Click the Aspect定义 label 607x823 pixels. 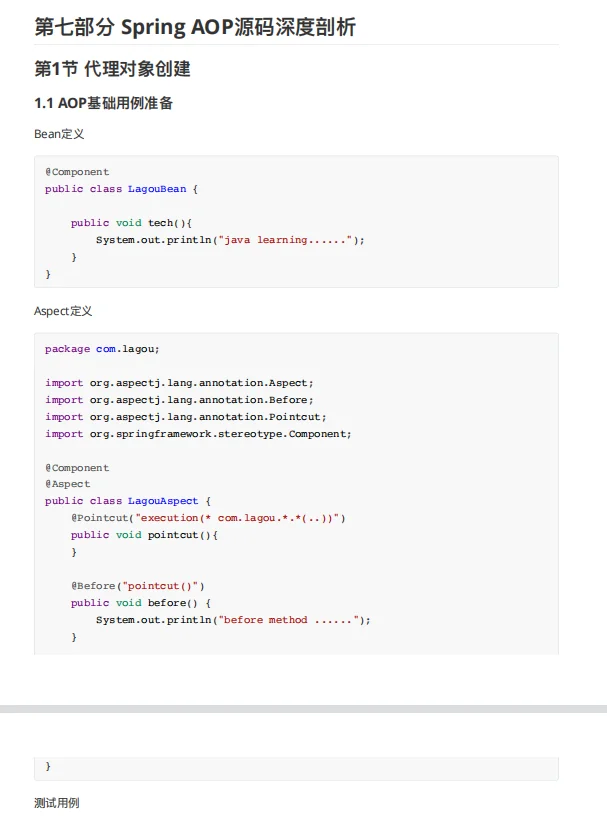63,311
